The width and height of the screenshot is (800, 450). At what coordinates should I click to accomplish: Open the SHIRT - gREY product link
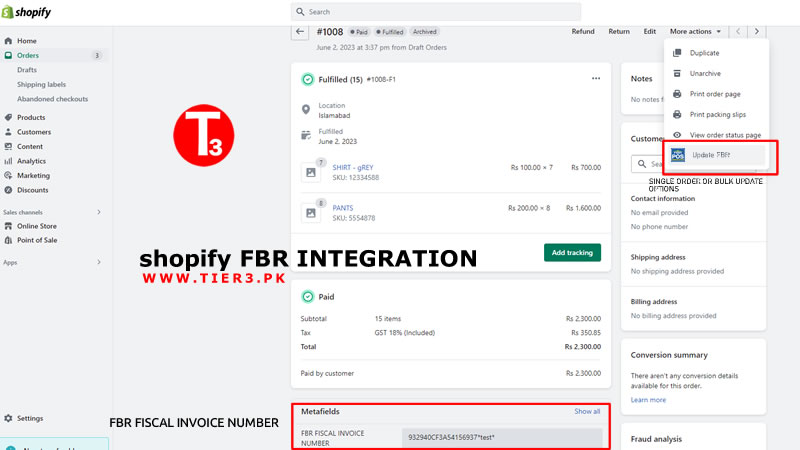point(353,167)
